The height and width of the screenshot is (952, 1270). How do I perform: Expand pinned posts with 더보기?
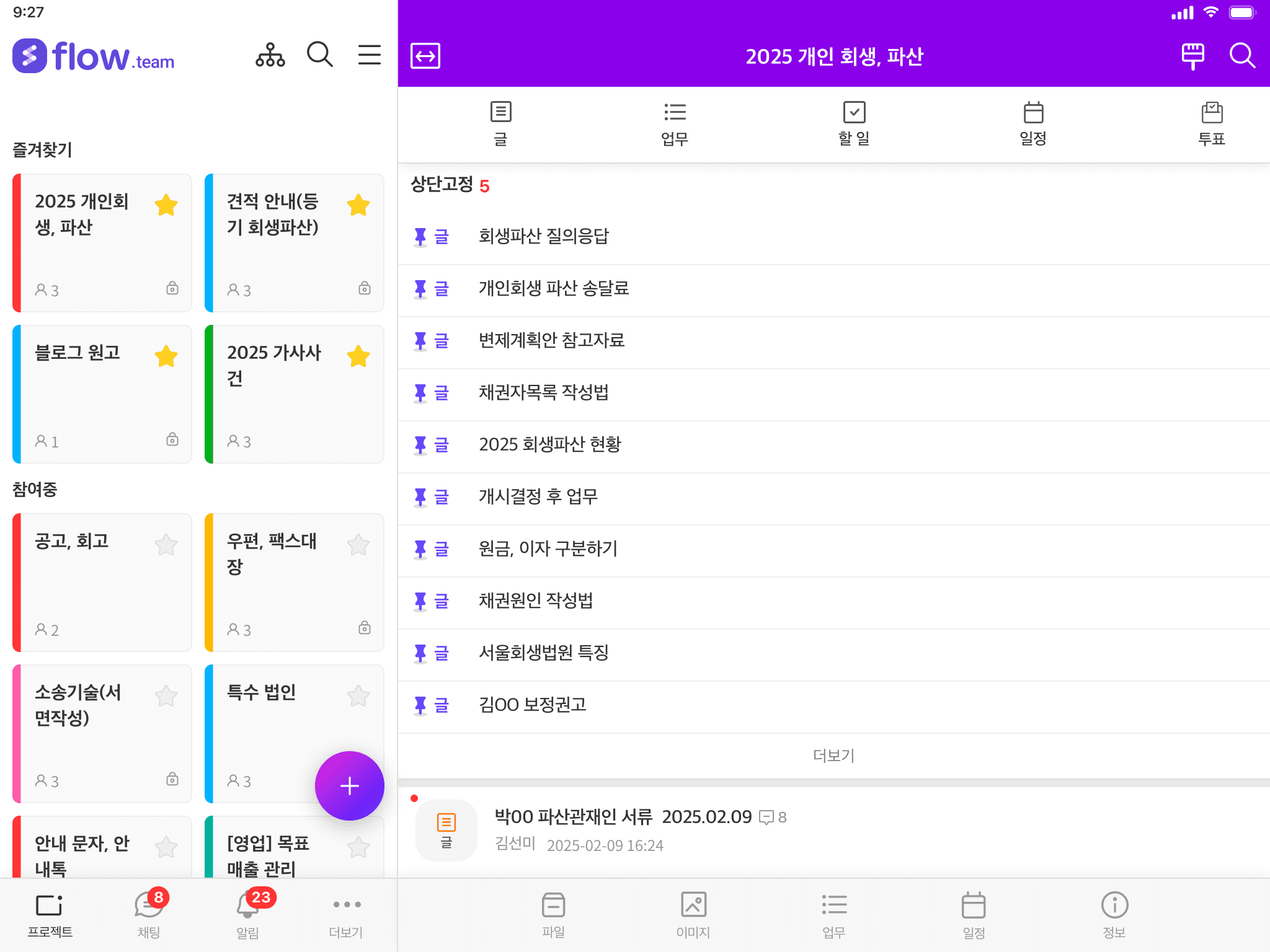(x=833, y=756)
